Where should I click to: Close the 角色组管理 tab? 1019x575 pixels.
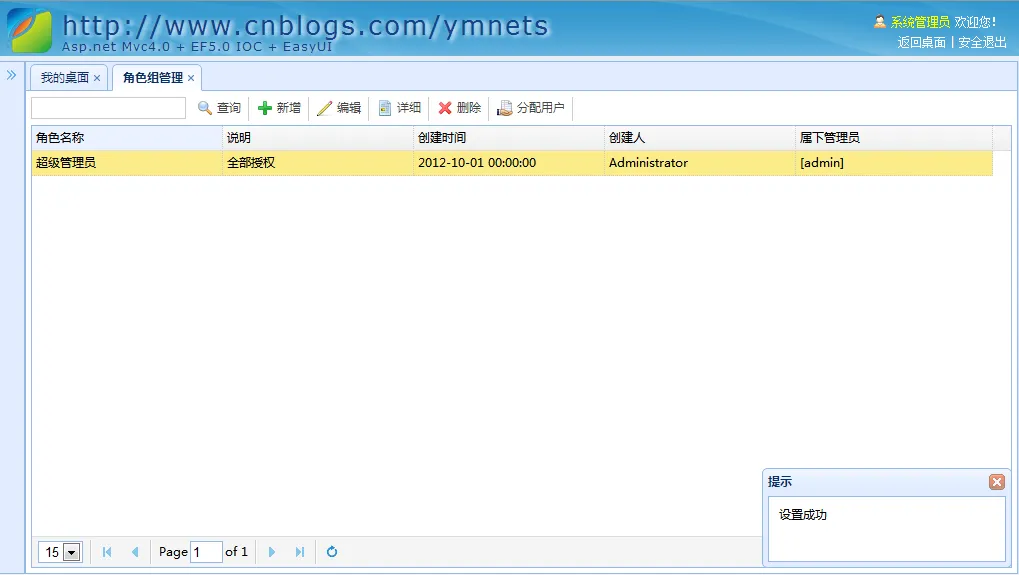pos(191,78)
